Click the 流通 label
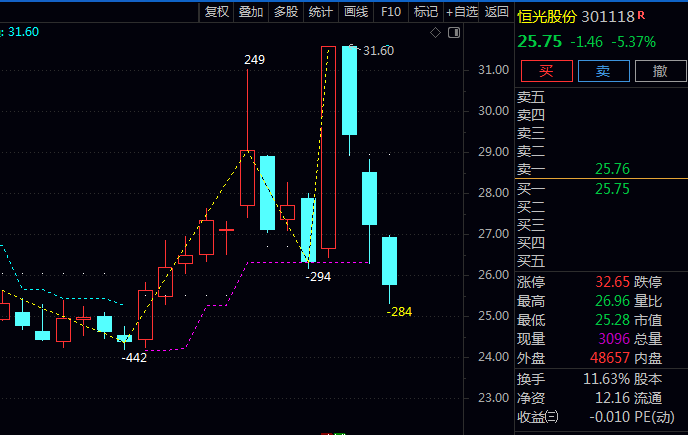Image resolution: width=688 pixels, height=435 pixels. [x=648, y=398]
